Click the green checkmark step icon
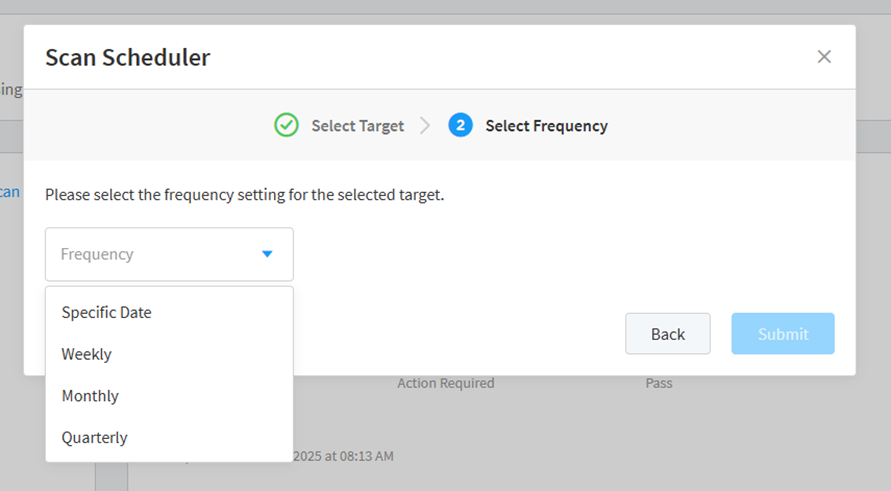 (287, 125)
